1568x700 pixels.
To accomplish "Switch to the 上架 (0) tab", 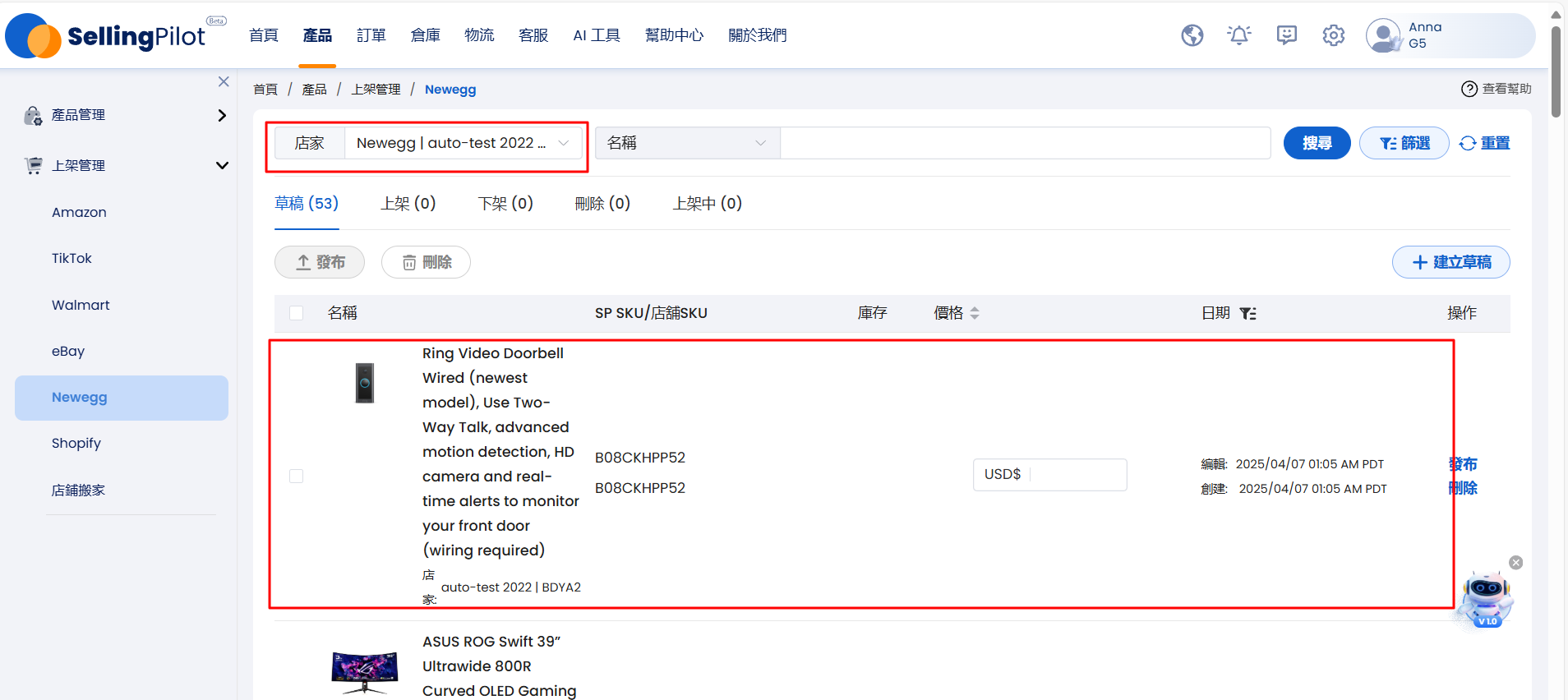I will [408, 204].
